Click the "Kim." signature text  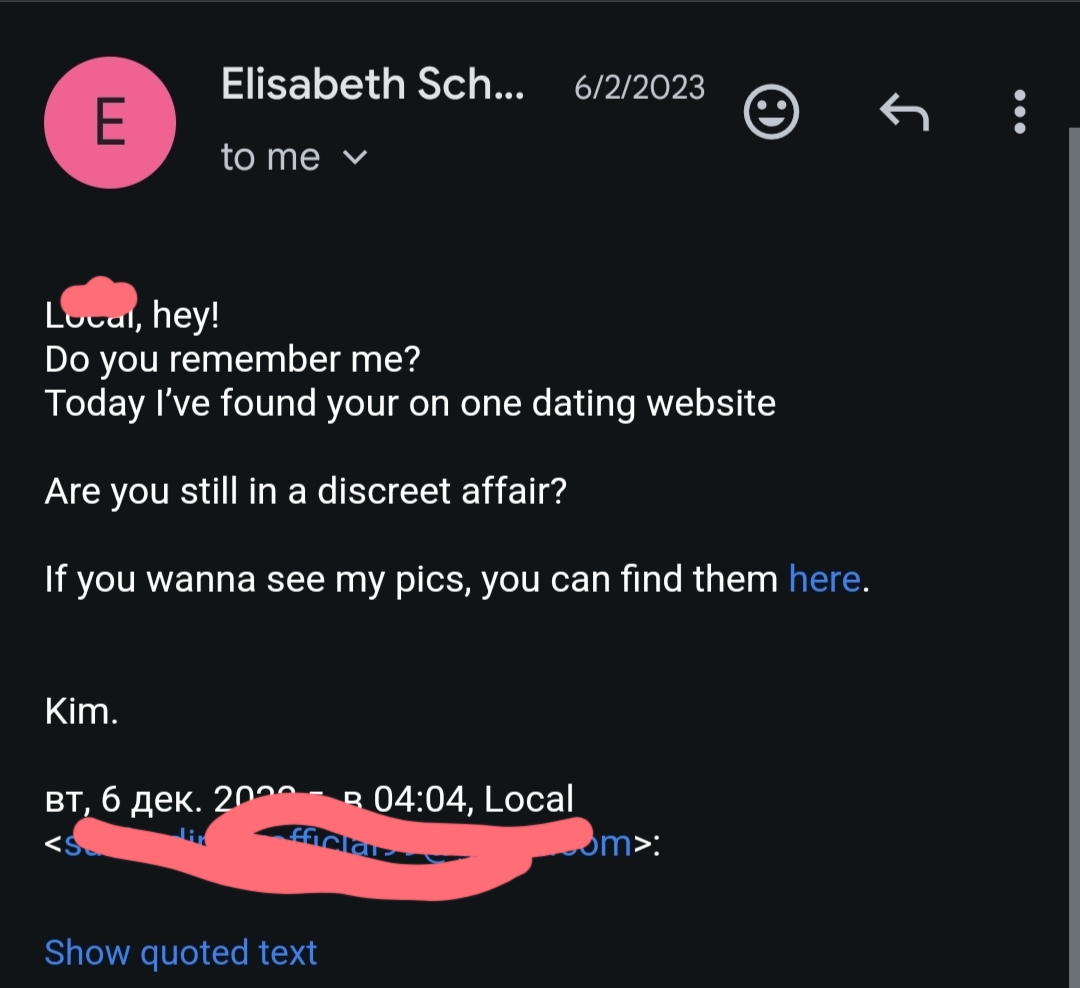(82, 711)
